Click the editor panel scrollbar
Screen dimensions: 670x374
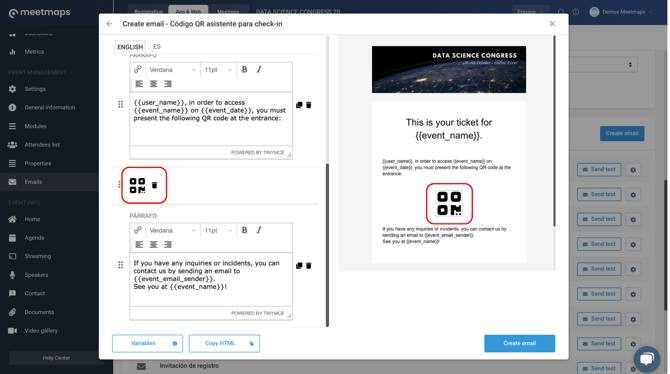point(327,244)
